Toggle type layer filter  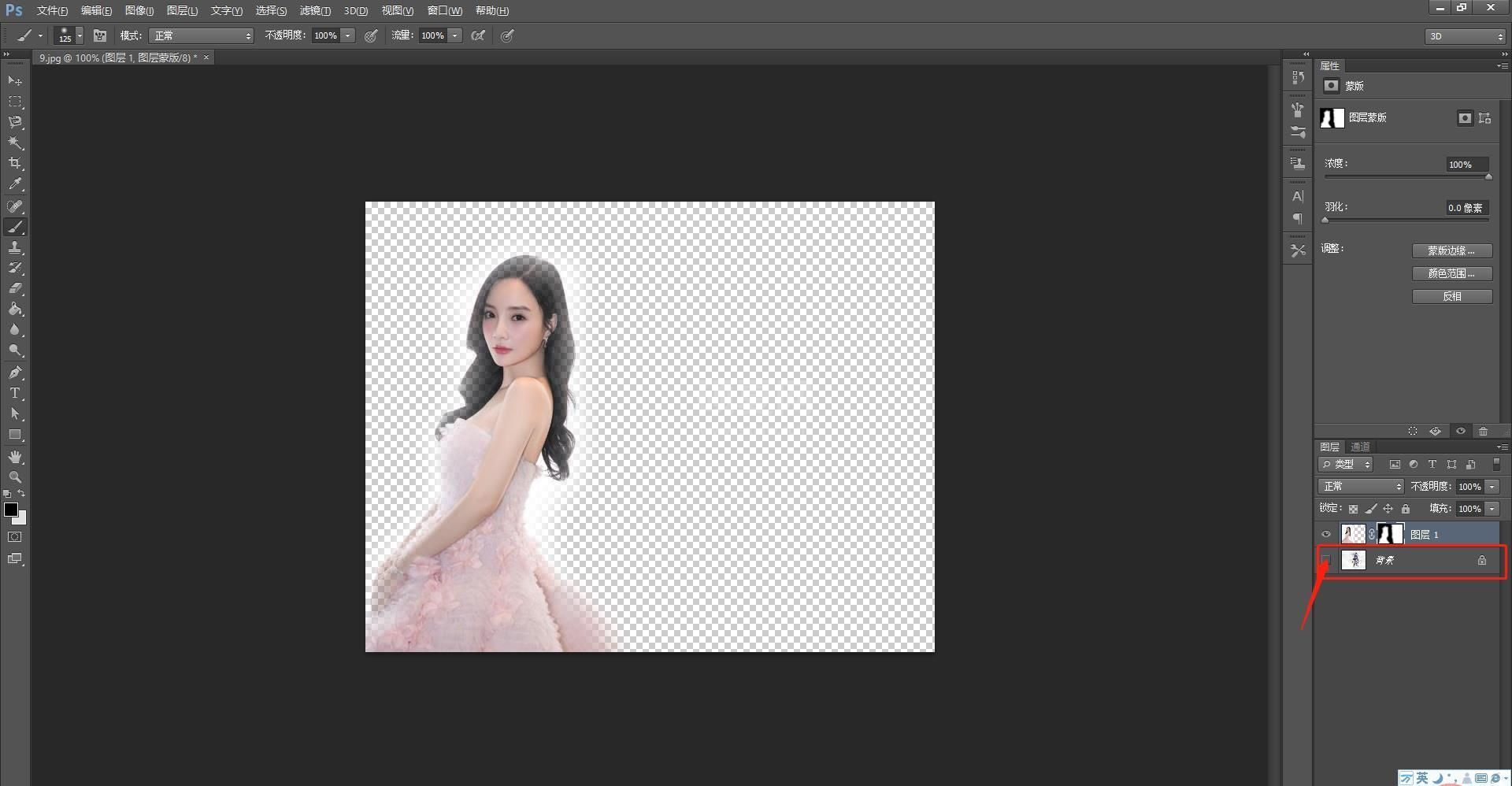point(1432,465)
